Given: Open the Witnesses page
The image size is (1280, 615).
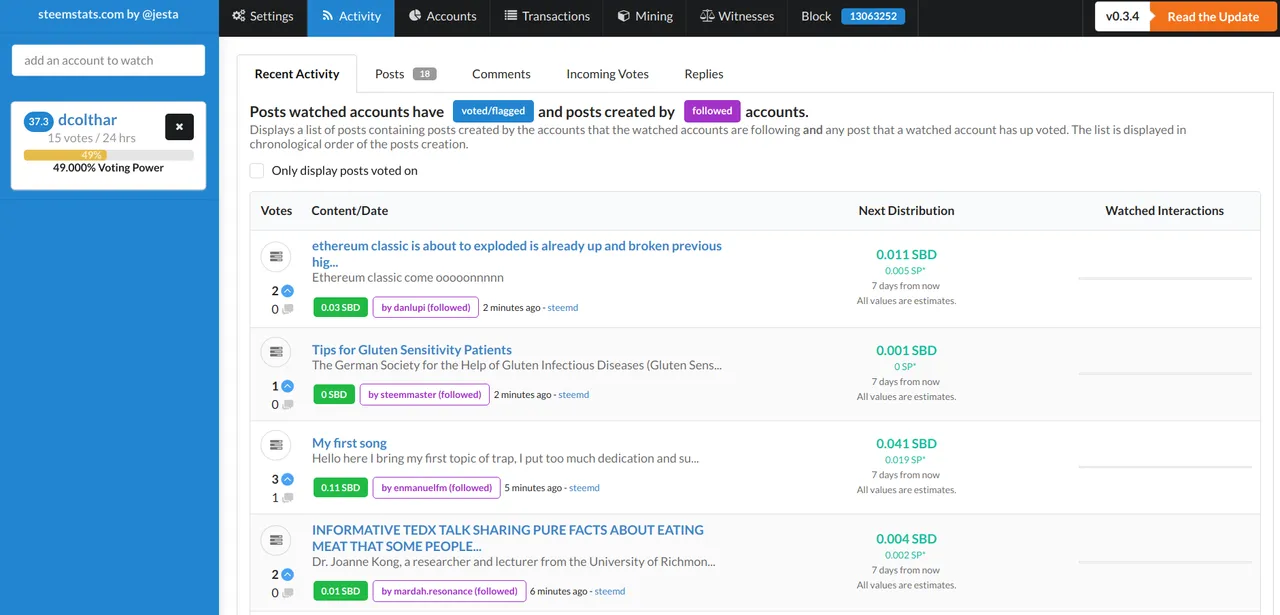Looking at the screenshot, I should pyautogui.click(x=737, y=16).
